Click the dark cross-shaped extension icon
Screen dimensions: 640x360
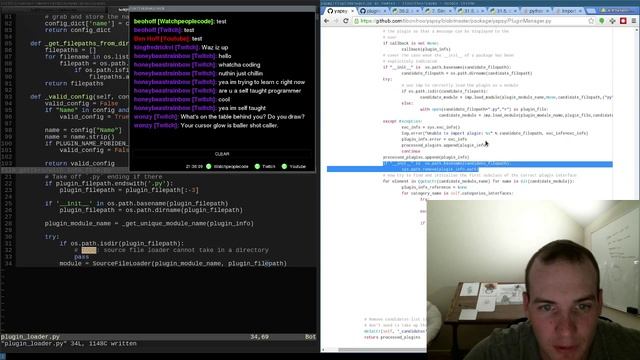point(612,21)
